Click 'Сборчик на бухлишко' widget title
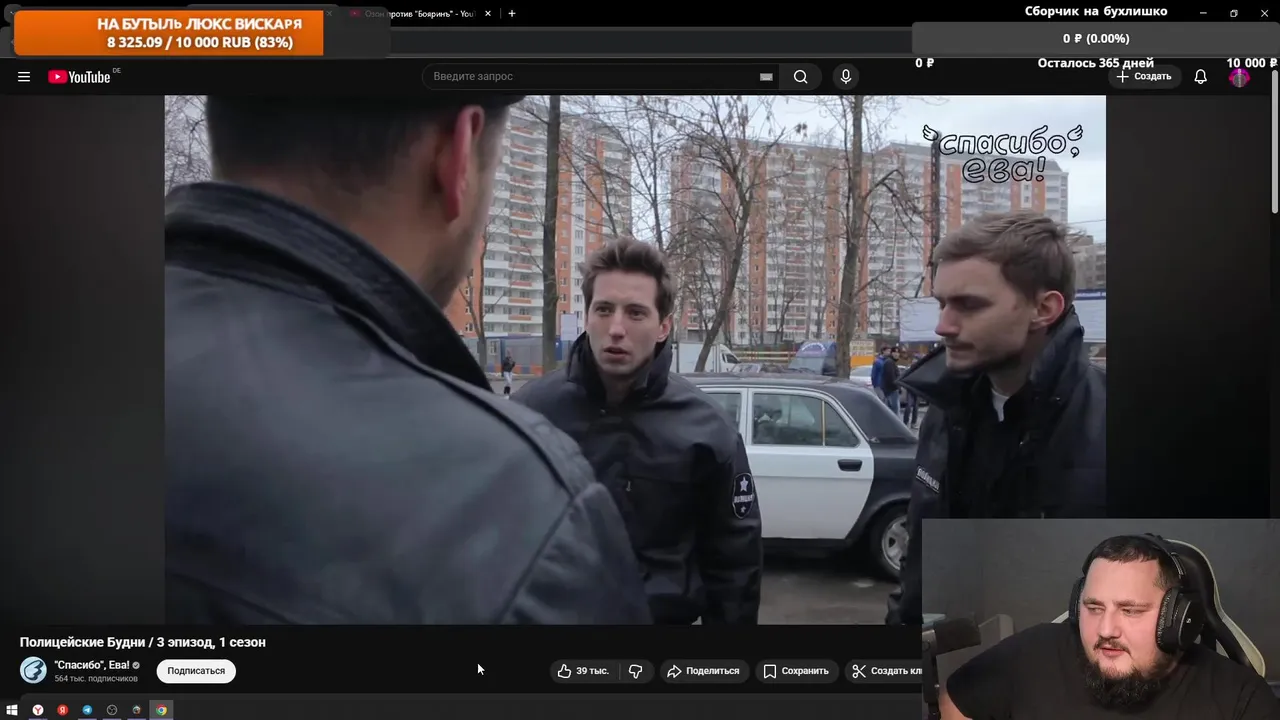 (1095, 12)
